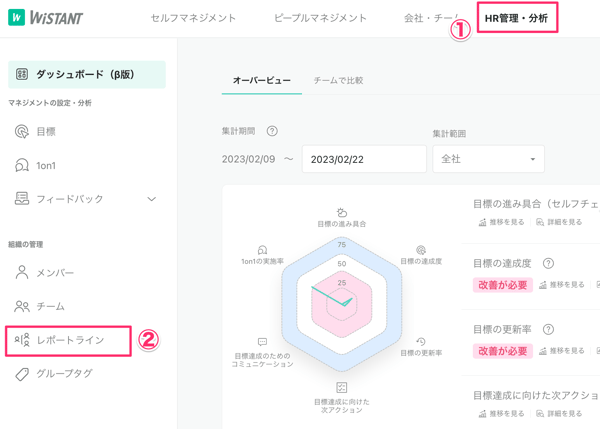The height and width of the screenshot is (429, 600).
Task: Click help icon next to 目標の達成度
Action: [548, 264]
